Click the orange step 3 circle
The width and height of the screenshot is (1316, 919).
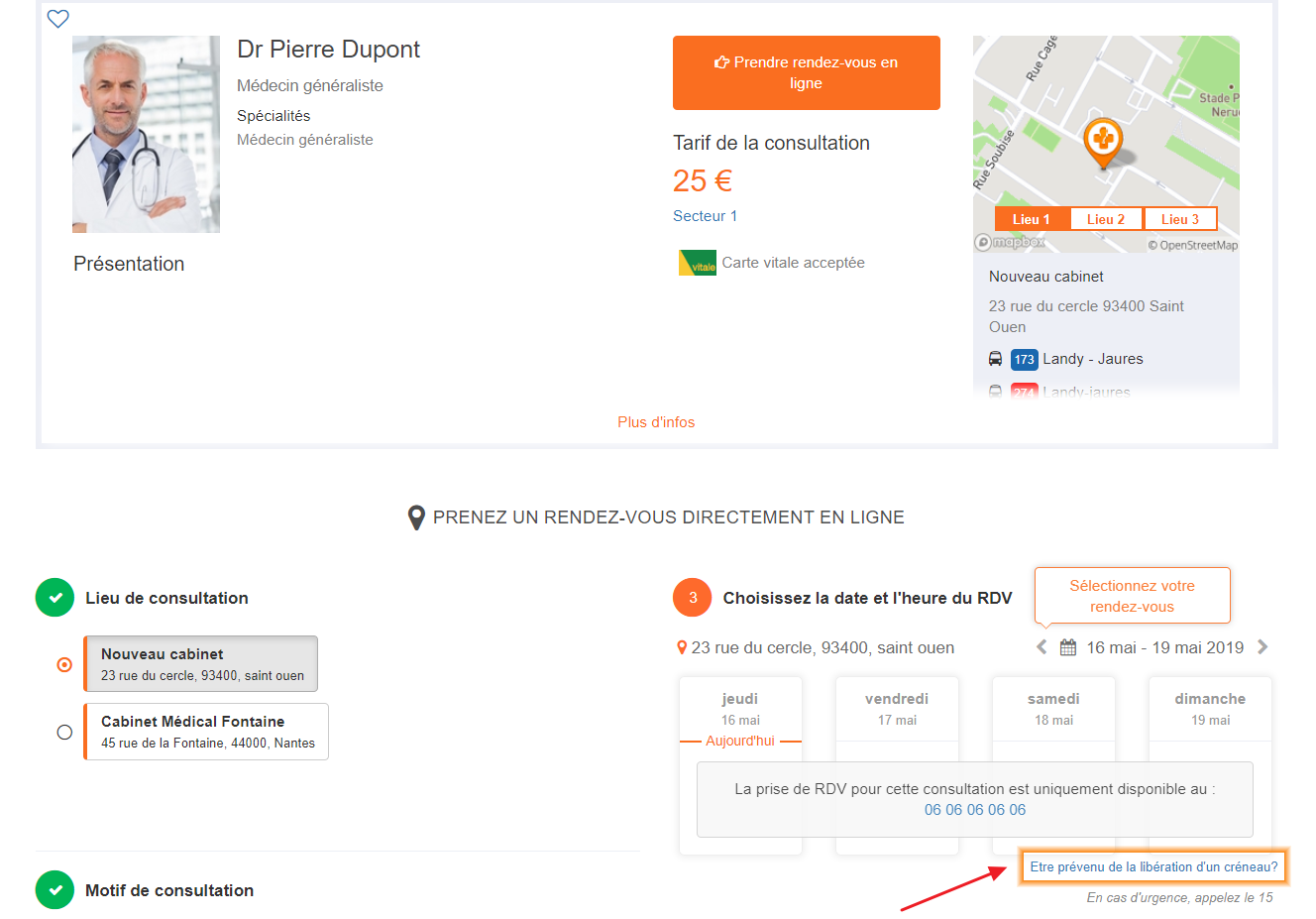click(693, 598)
